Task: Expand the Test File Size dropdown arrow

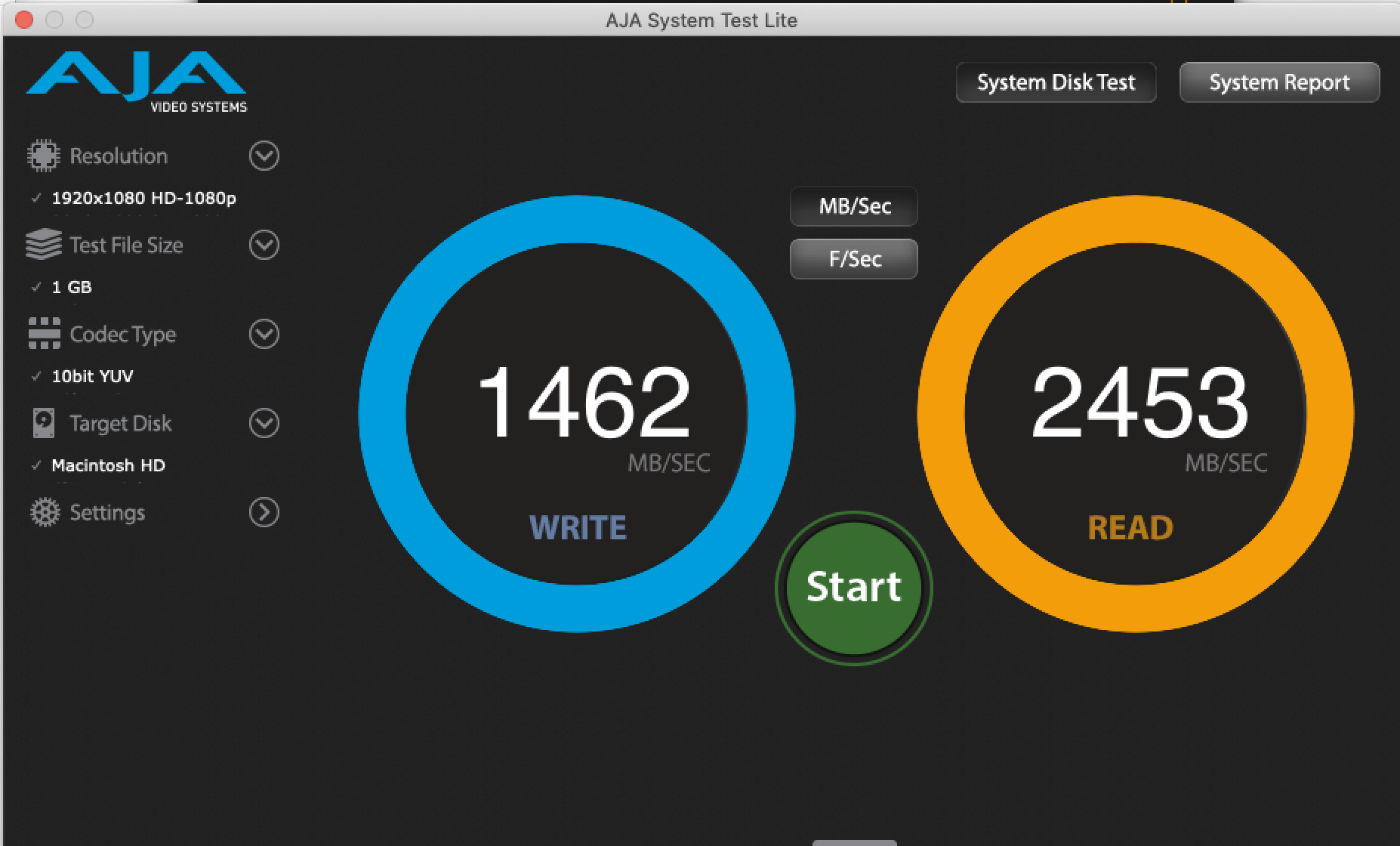Action: point(264,245)
